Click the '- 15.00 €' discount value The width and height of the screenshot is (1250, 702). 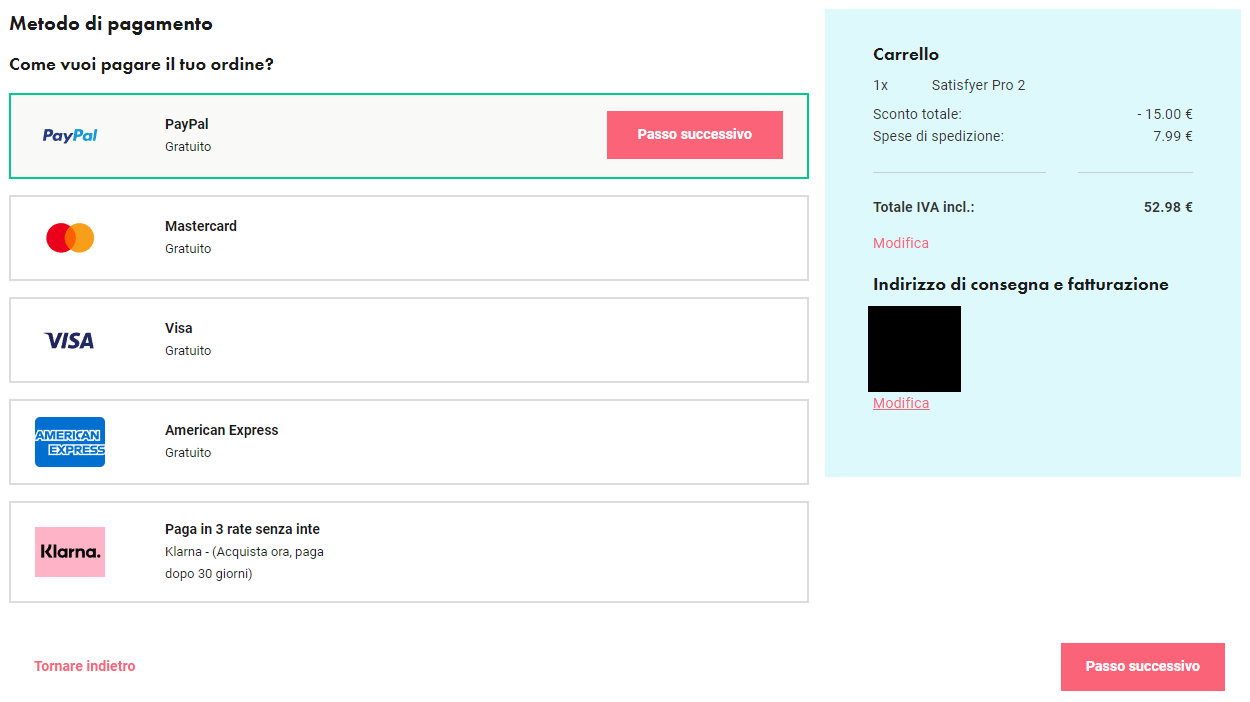coord(1165,114)
